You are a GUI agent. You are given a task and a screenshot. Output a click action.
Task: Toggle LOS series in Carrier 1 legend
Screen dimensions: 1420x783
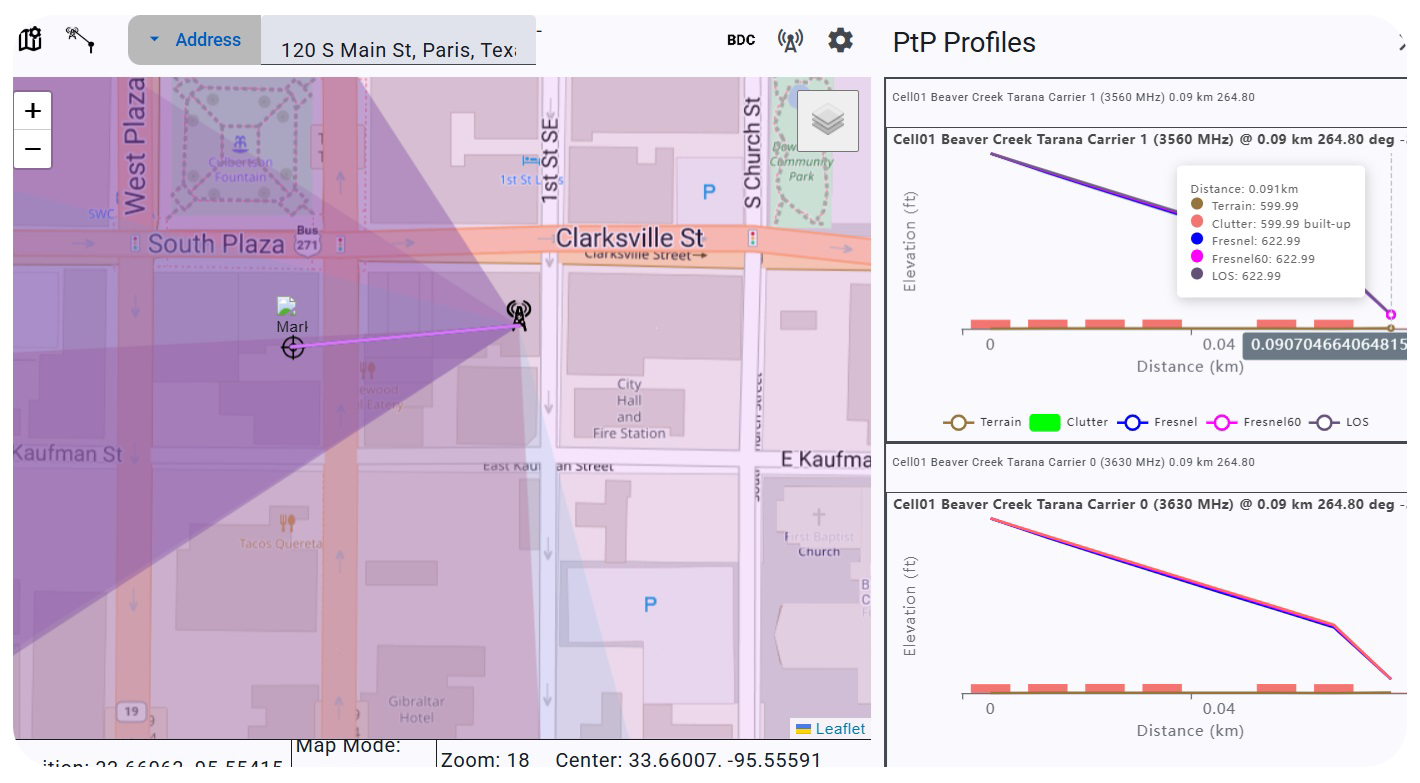pyautogui.click(x=1340, y=422)
